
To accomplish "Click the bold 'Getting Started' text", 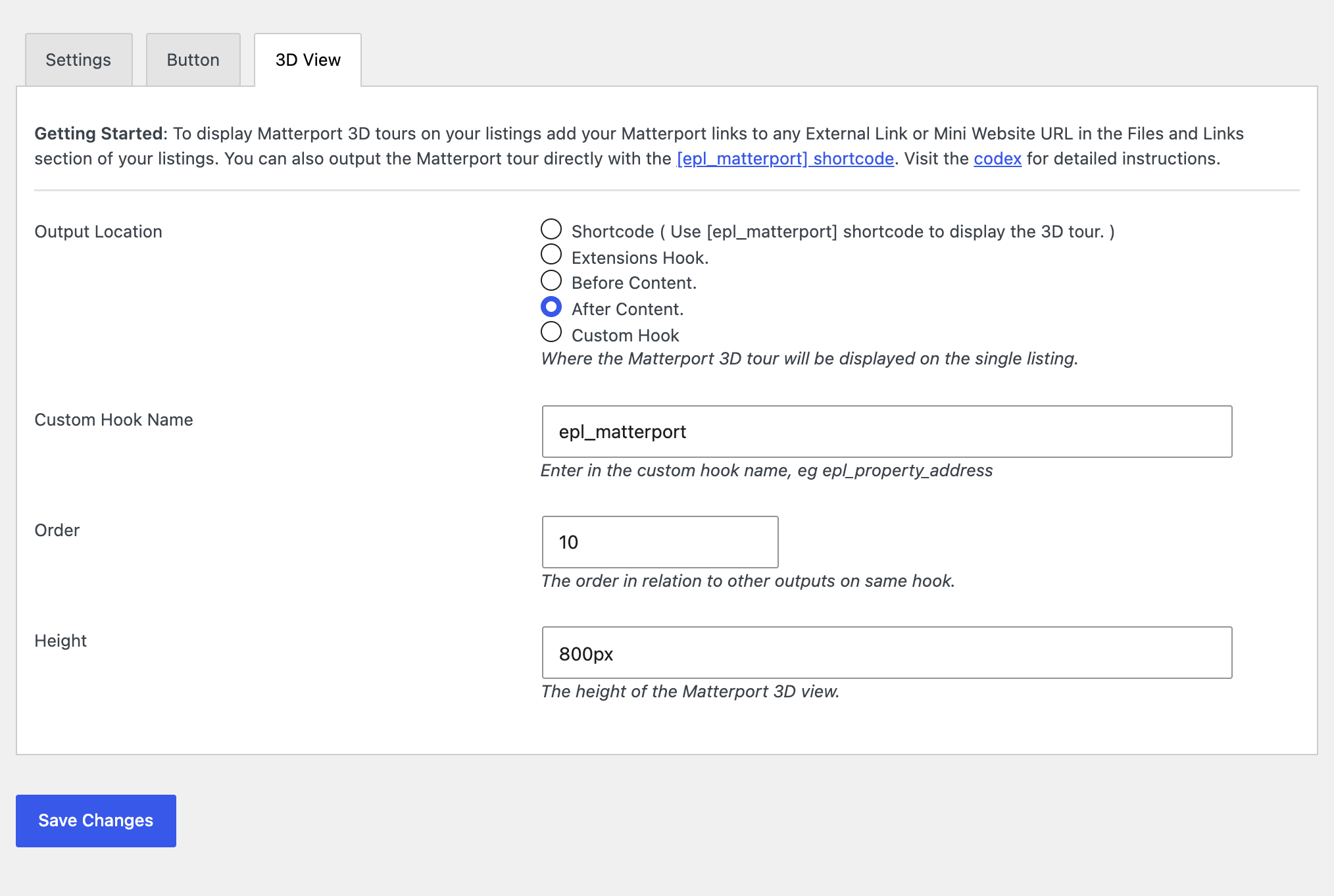I will click(x=99, y=134).
